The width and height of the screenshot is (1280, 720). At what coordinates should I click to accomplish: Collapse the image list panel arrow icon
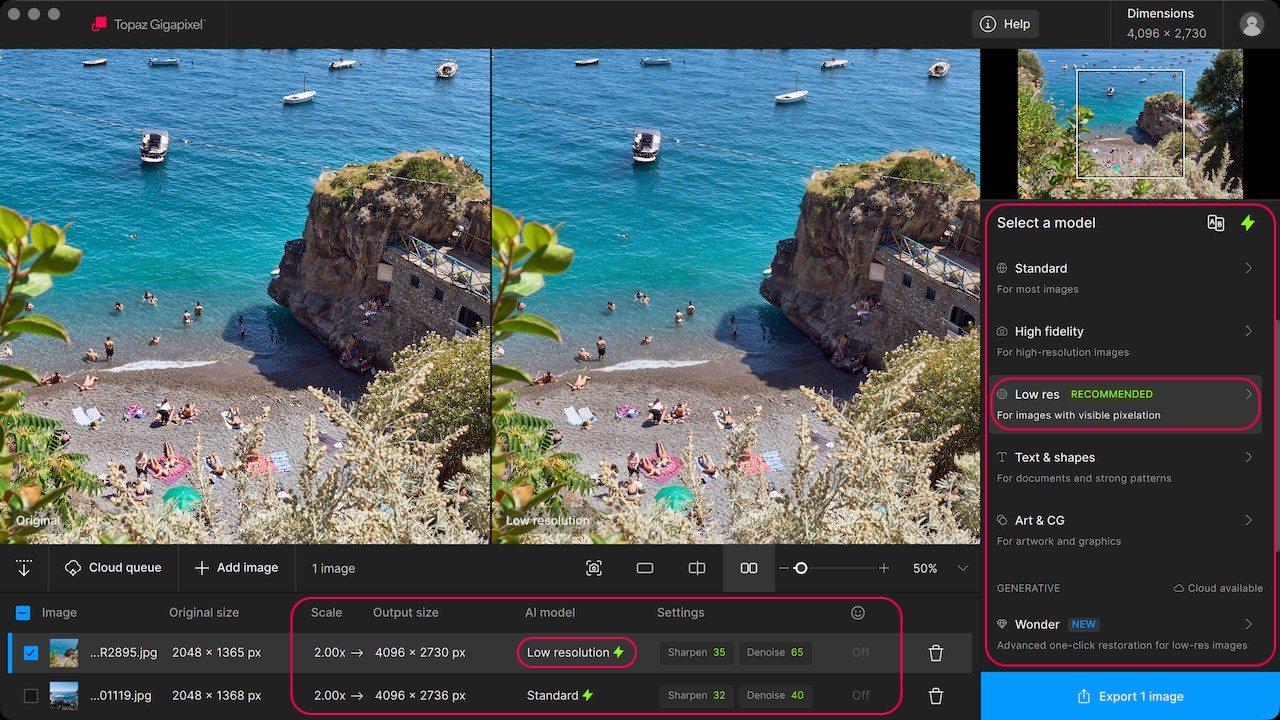24,568
